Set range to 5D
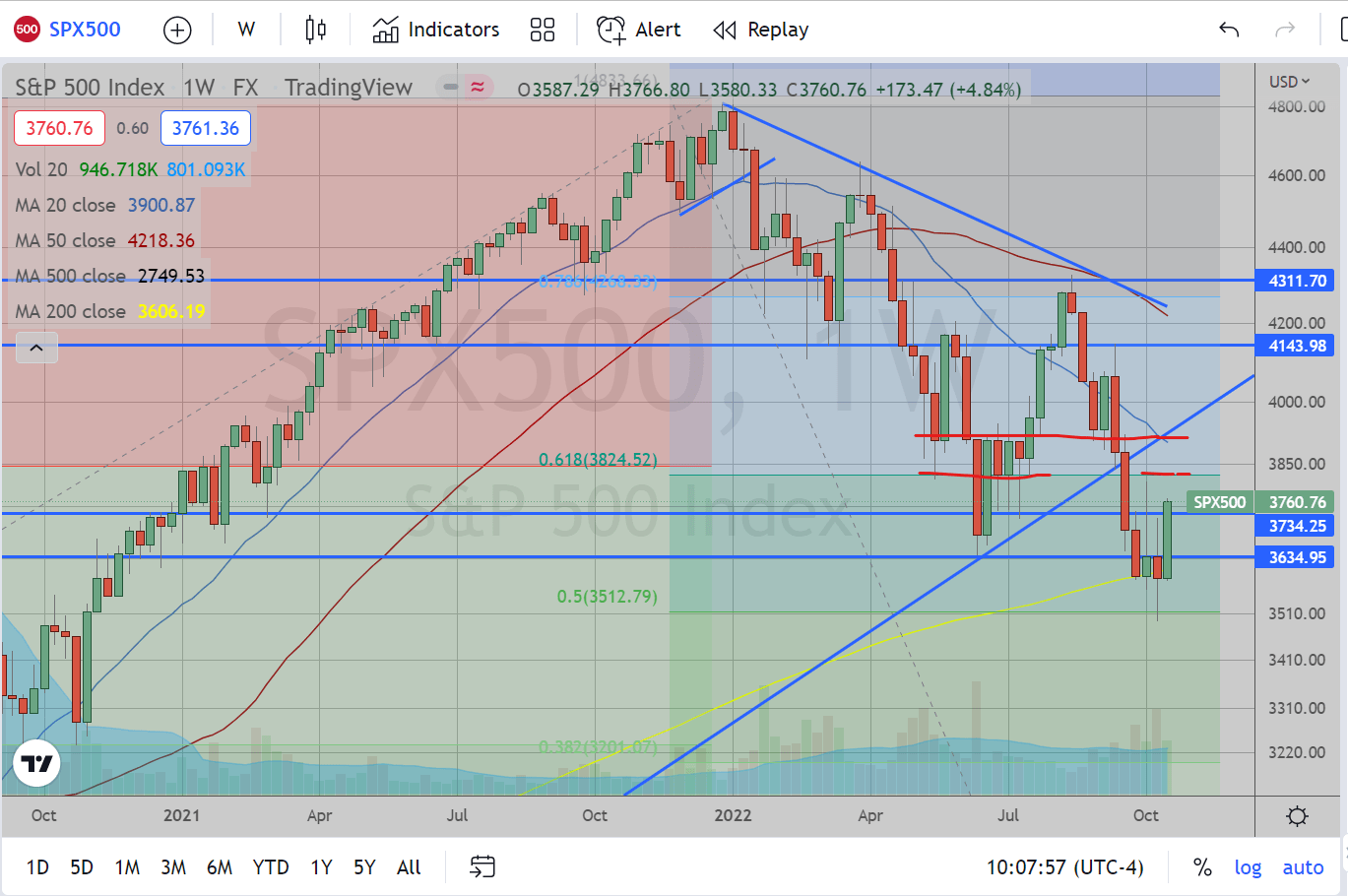 coord(82,867)
